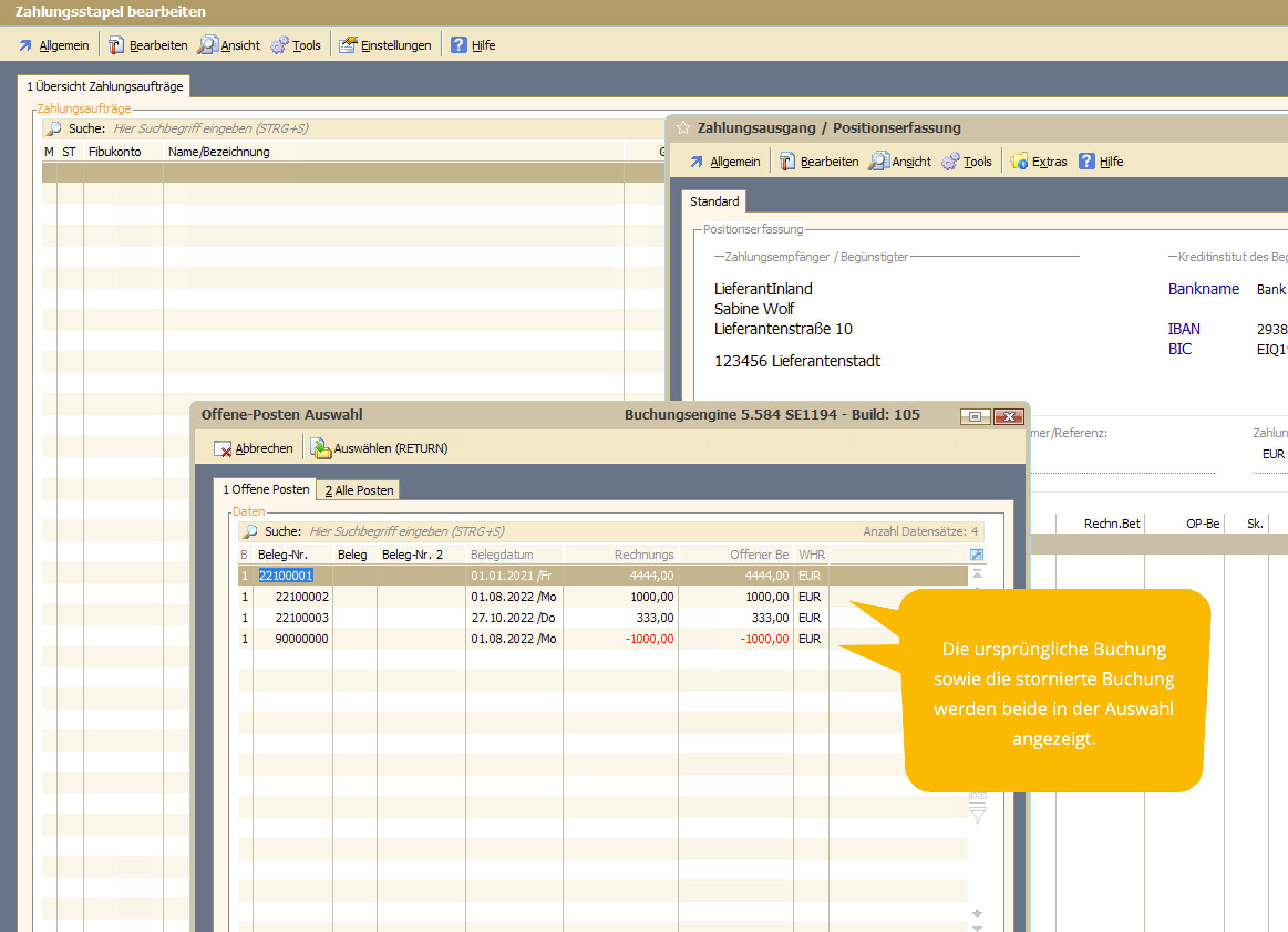Click the Bankname link label

1203,289
